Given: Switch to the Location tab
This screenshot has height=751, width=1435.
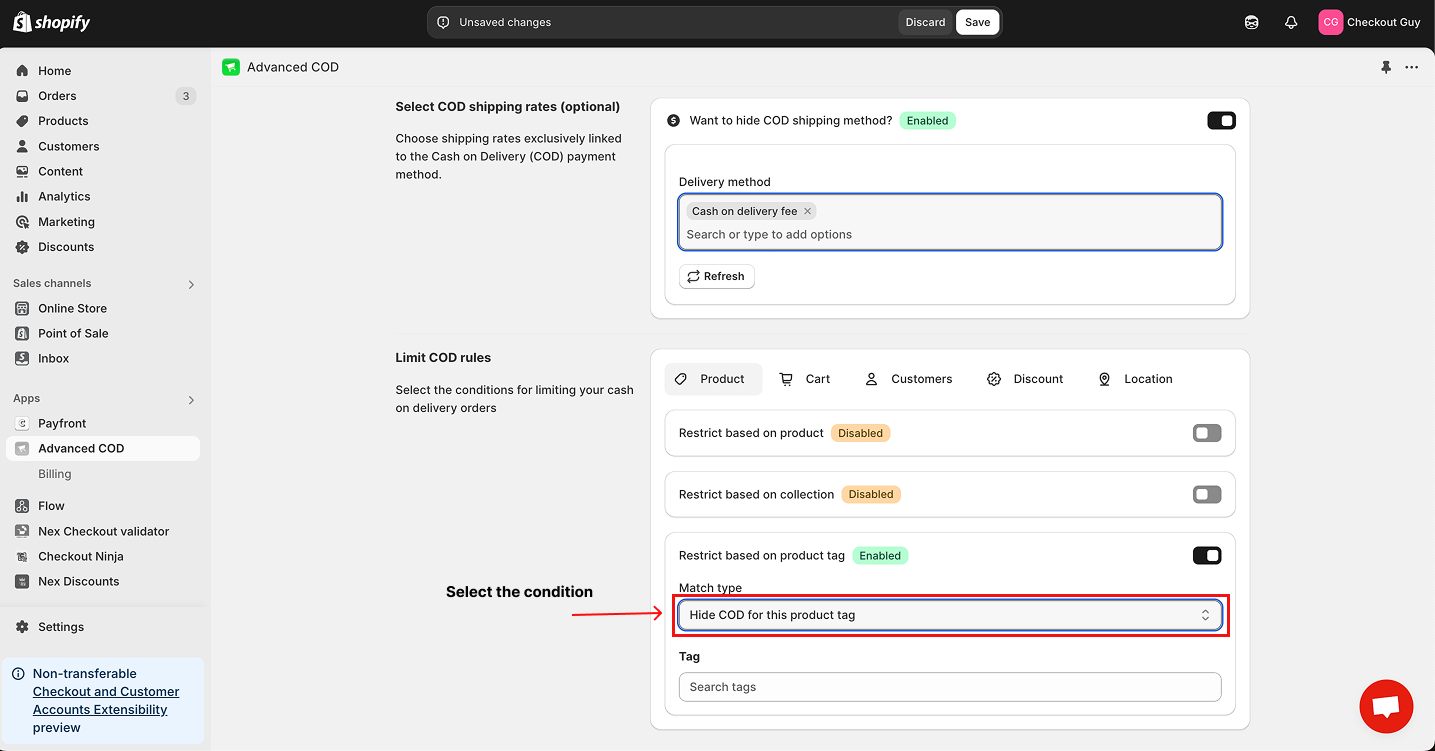Looking at the screenshot, I should coord(1135,379).
